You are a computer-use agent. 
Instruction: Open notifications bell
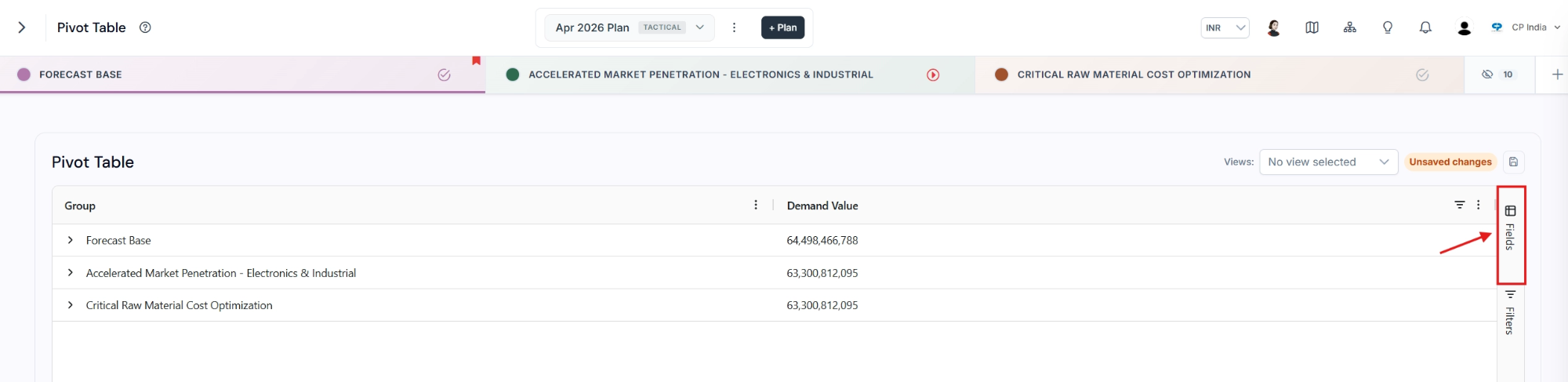pyautogui.click(x=1425, y=27)
